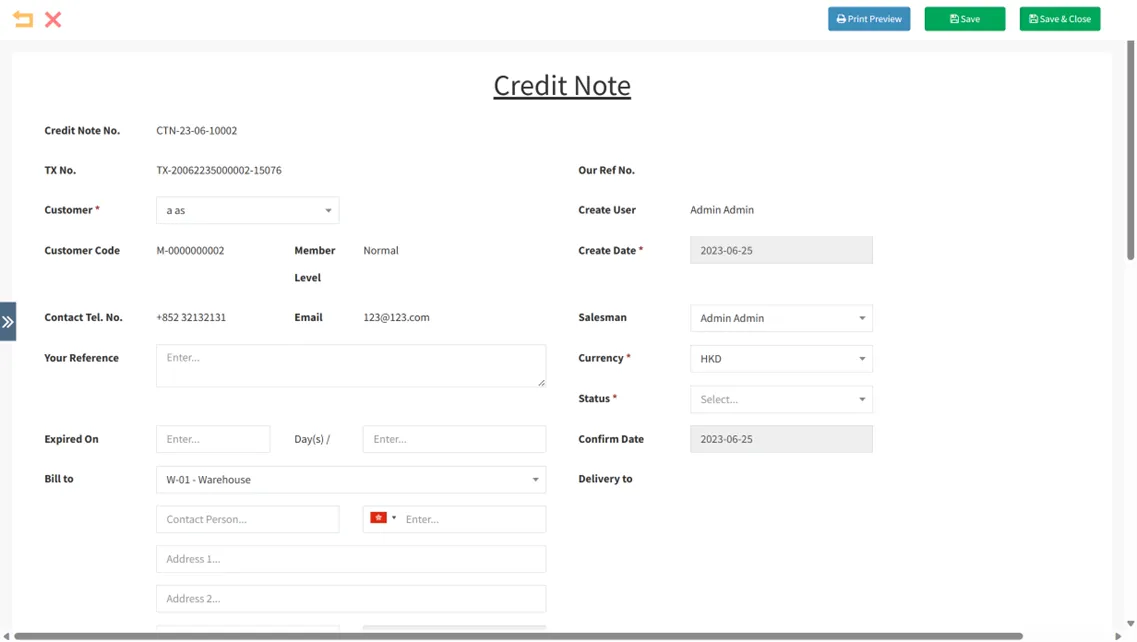Open the Currency dropdown showing HKD
The image size is (1137, 642).
[x=780, y=359]
